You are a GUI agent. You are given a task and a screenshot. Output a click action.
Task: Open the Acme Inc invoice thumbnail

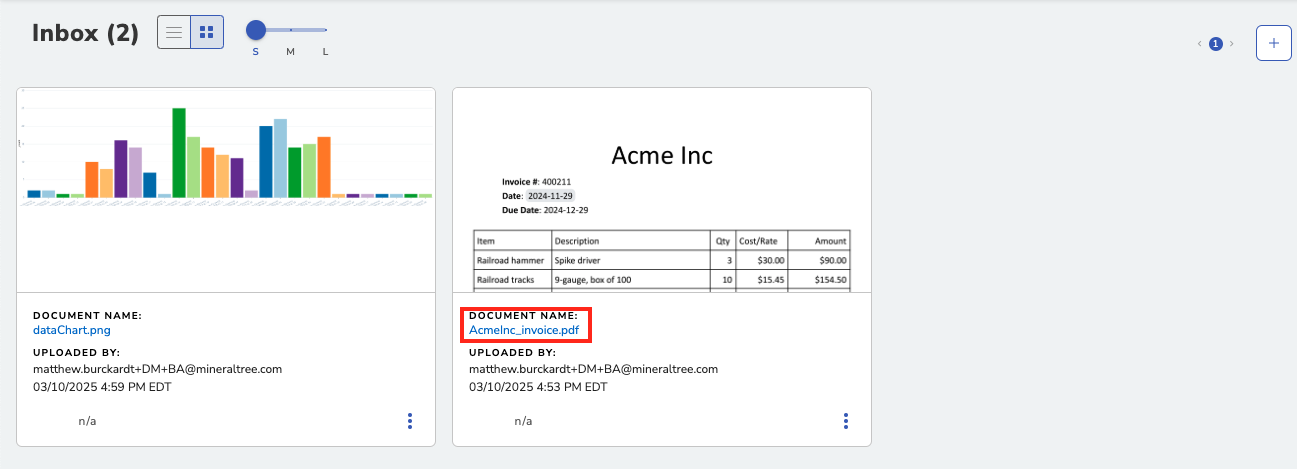662,190
